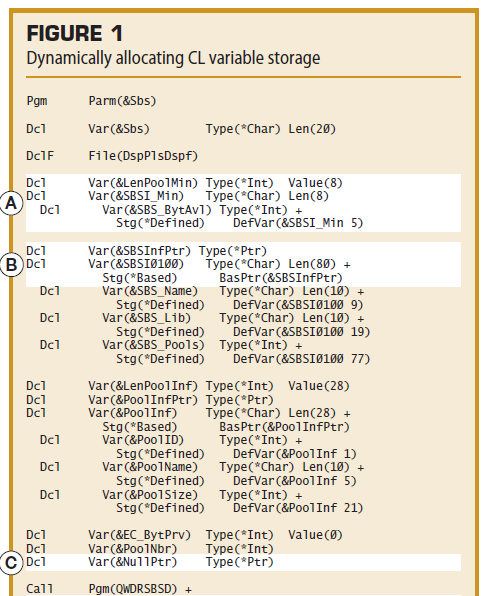The width and height of the screenshot is (489, 596).
Task: Click the BasPtr(&SBSInfPtr) text
Action: [x=281, y=278]
